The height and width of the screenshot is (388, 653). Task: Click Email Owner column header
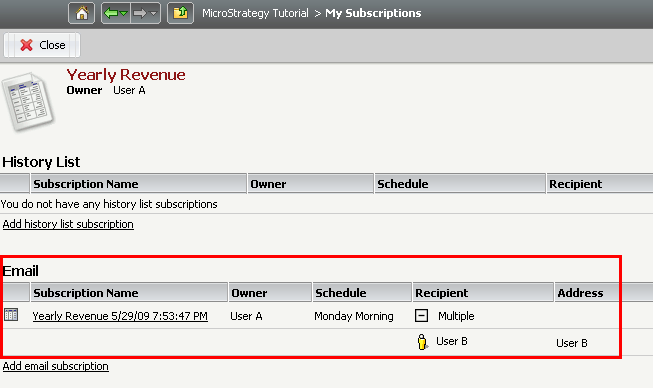pos(270,293)
